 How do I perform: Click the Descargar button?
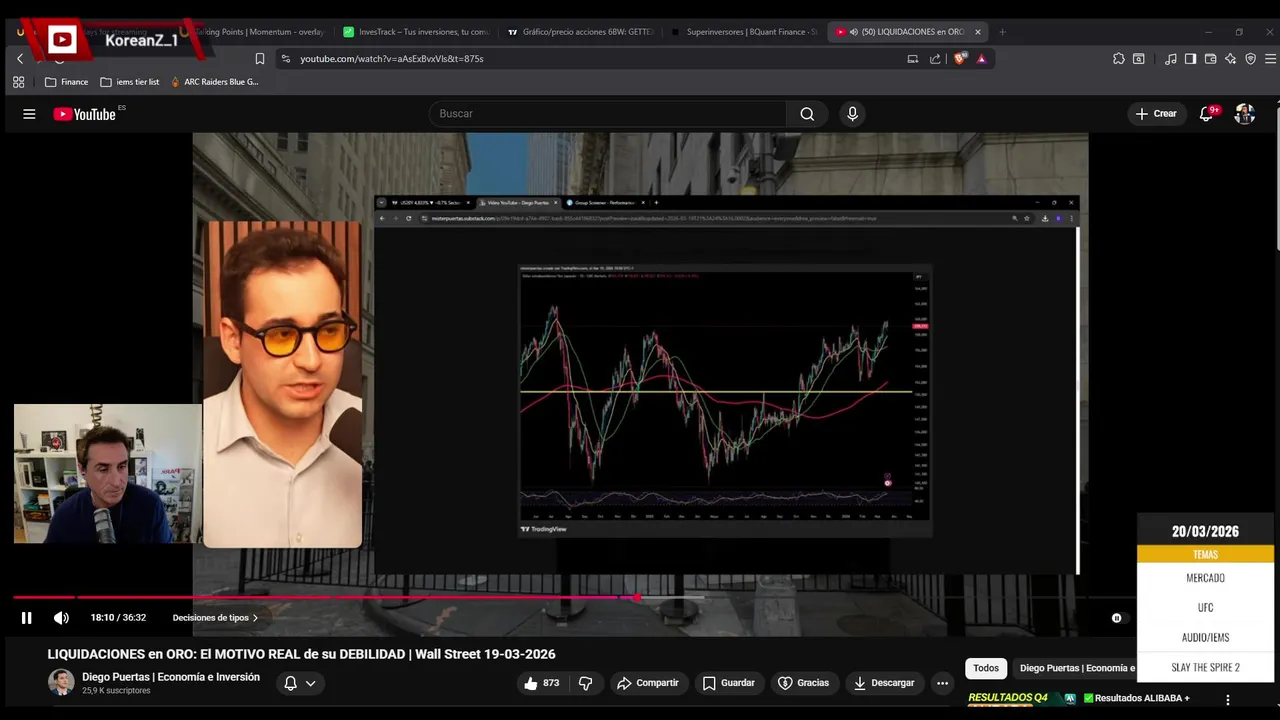tap(883, 683)
